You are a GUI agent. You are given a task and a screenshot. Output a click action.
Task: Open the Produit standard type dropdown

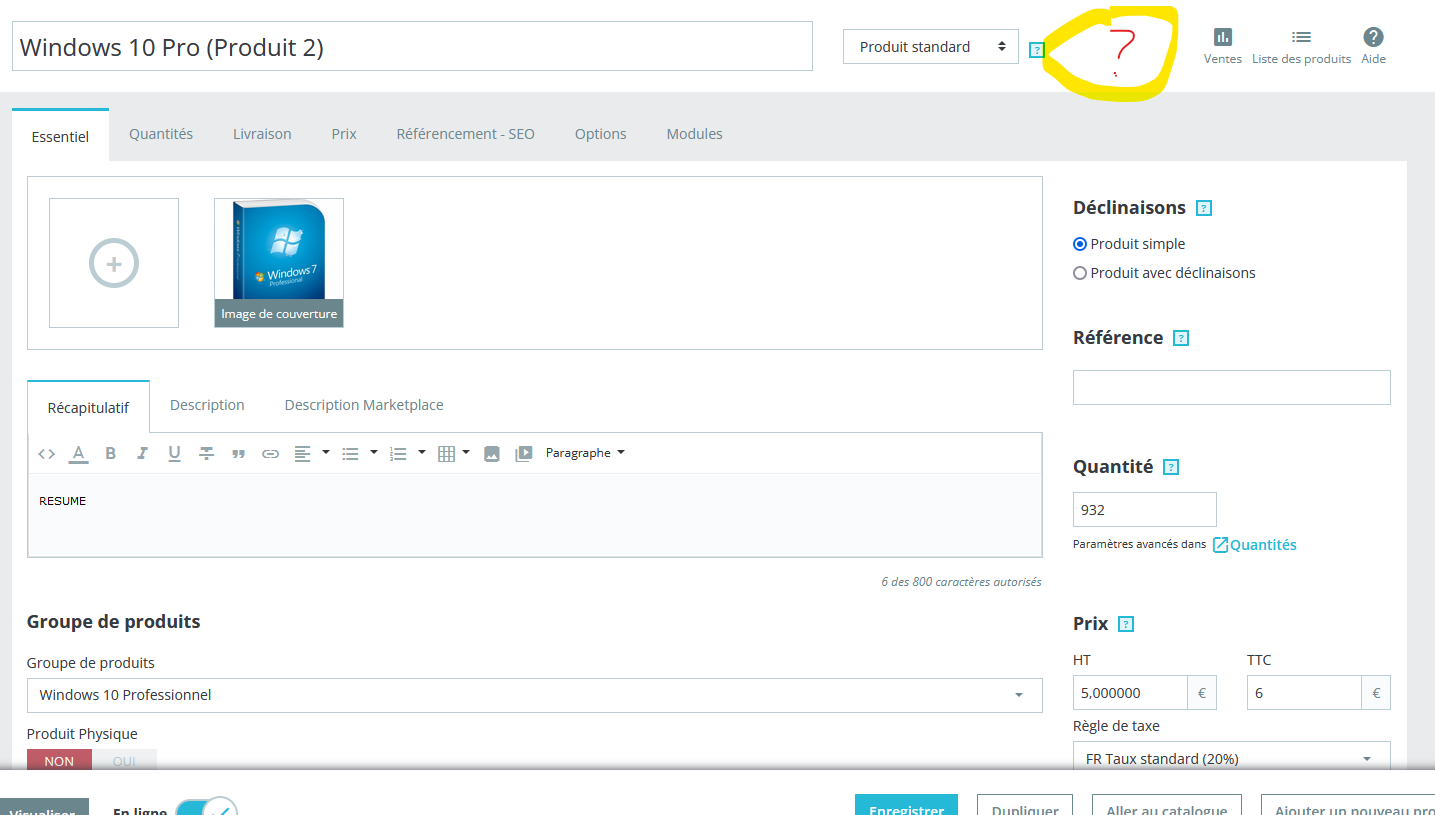click(930, 47)
